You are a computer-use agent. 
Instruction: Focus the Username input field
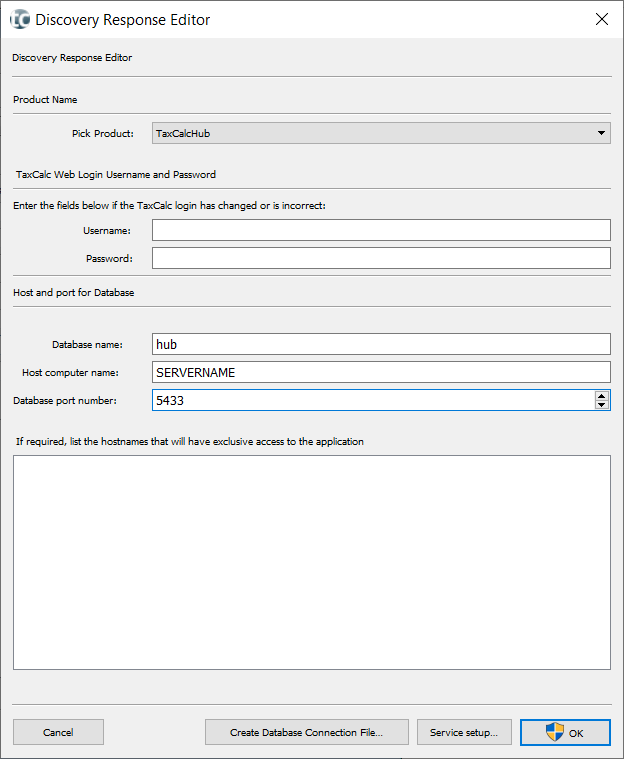click(381, 231)
